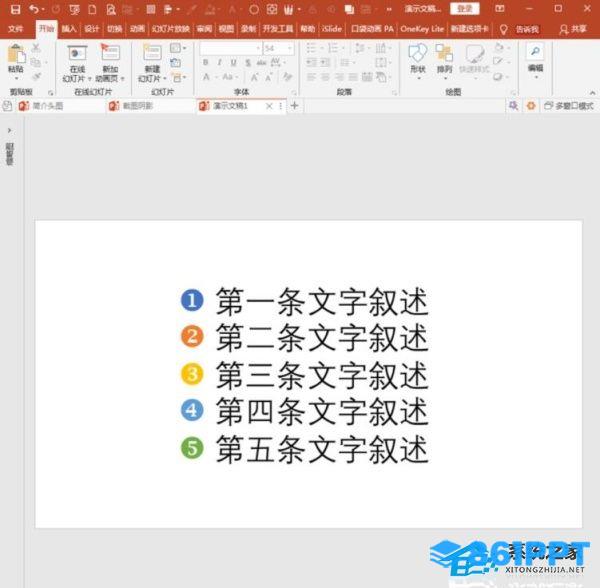Click the ribbon display options icon
Viewport: 600px width, 588px height.
click(499, 9)
